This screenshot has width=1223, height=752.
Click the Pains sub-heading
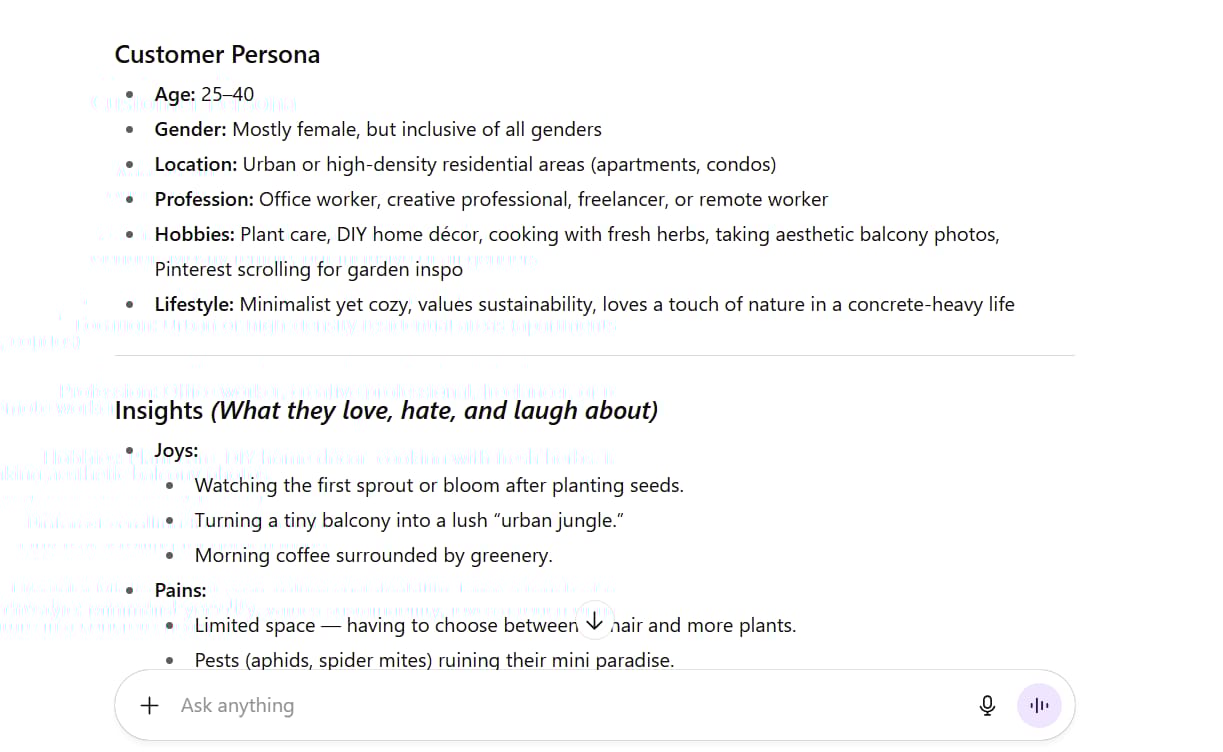[180, 590]
